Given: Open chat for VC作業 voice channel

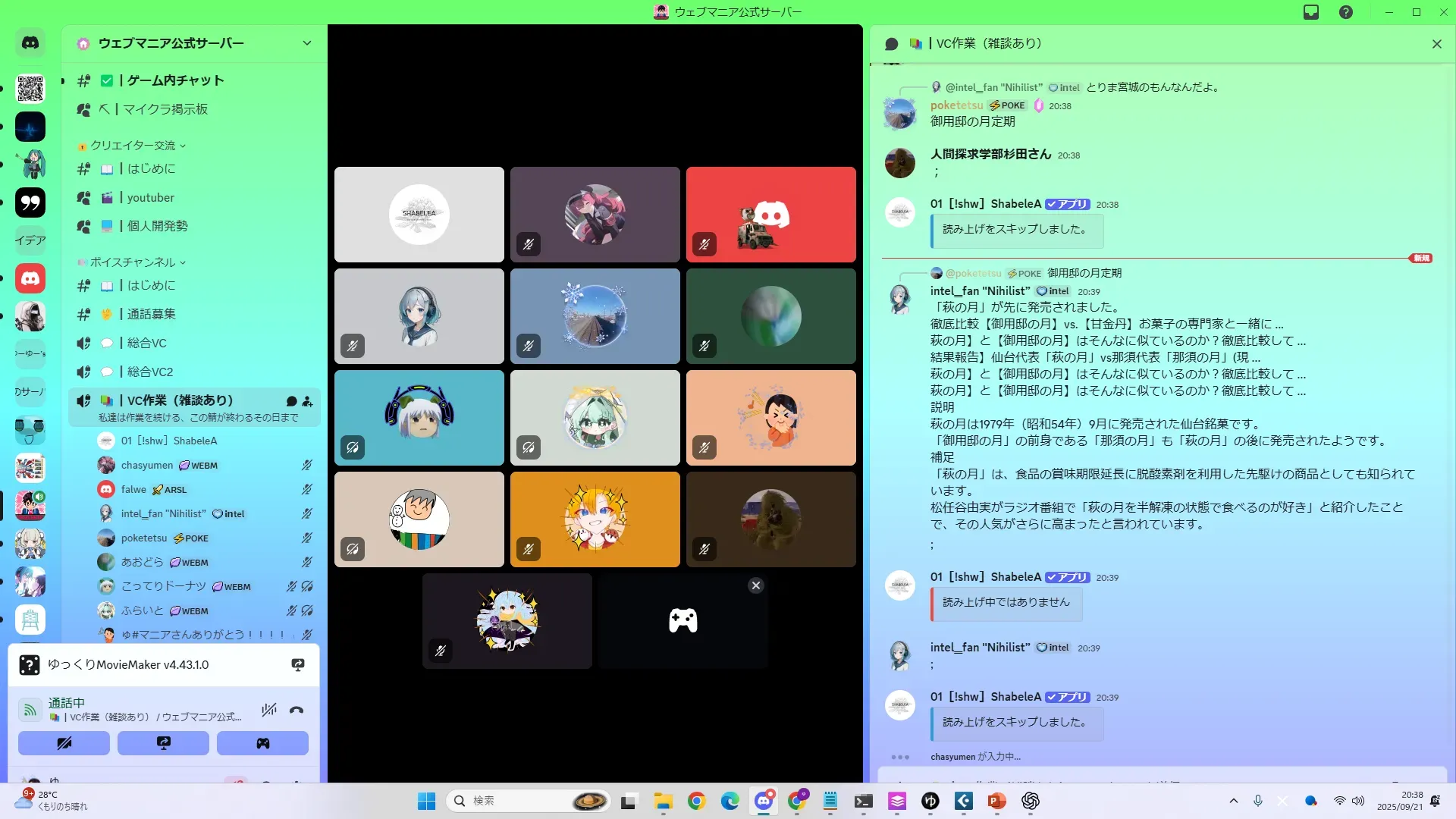Looking at the screenshot, I should coord(291,401).
